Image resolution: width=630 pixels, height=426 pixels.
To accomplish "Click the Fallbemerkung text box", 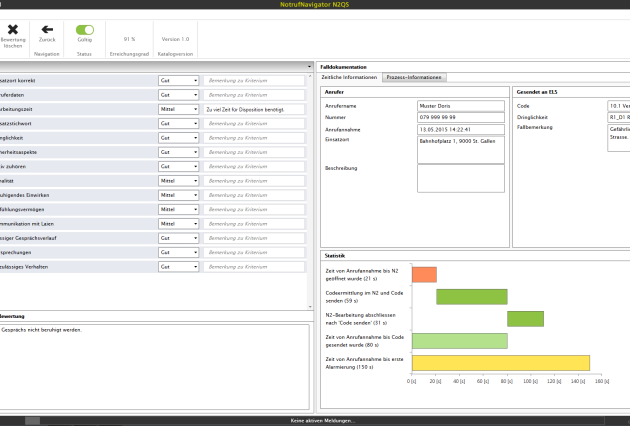I will tap(619, 138).
